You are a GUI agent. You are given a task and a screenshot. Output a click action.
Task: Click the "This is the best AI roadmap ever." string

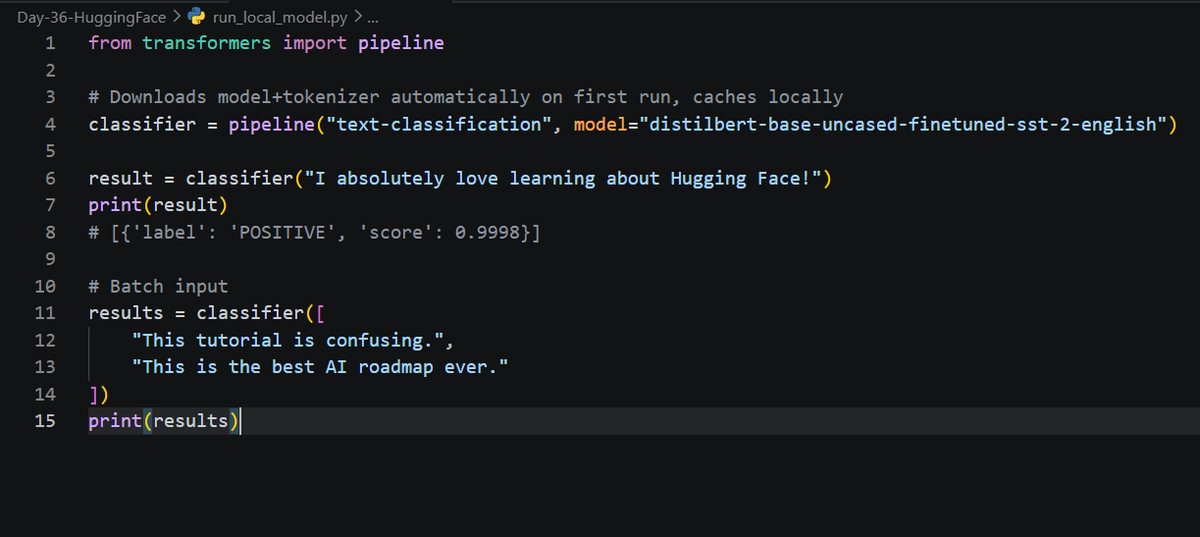point(320,367)
